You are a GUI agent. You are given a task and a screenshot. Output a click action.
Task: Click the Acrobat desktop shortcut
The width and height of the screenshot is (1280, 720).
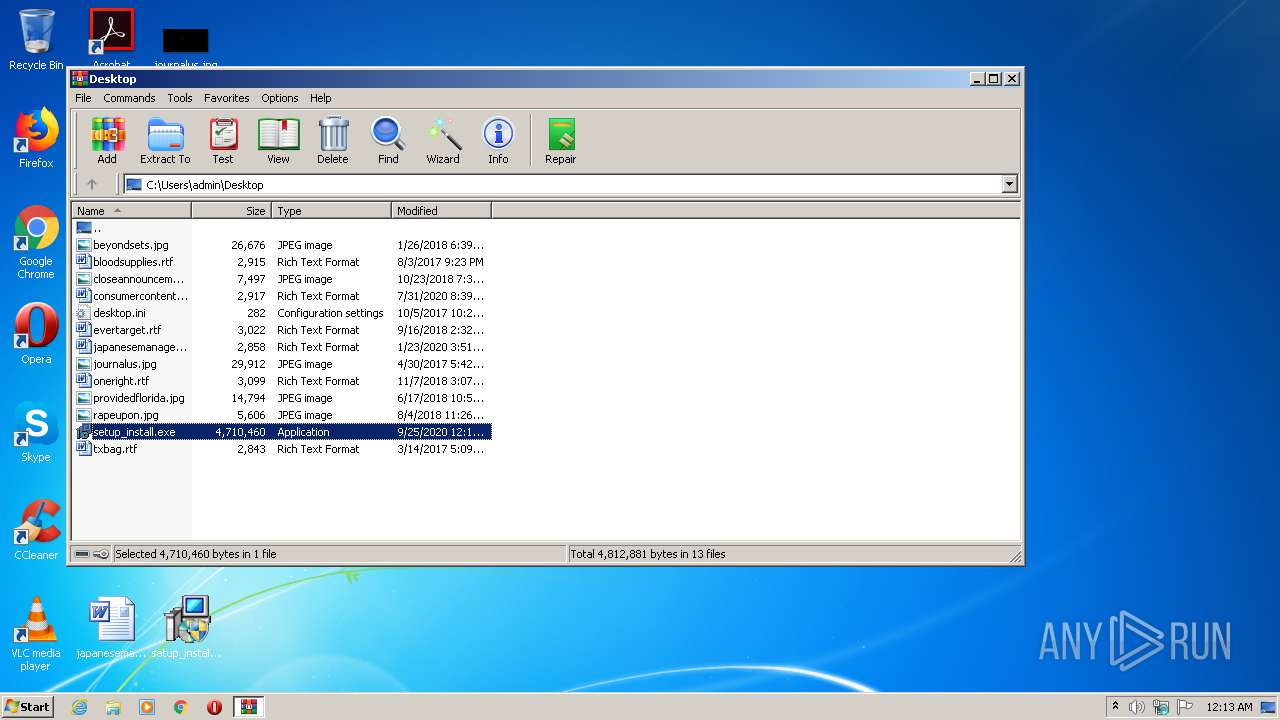pos(111,36)
